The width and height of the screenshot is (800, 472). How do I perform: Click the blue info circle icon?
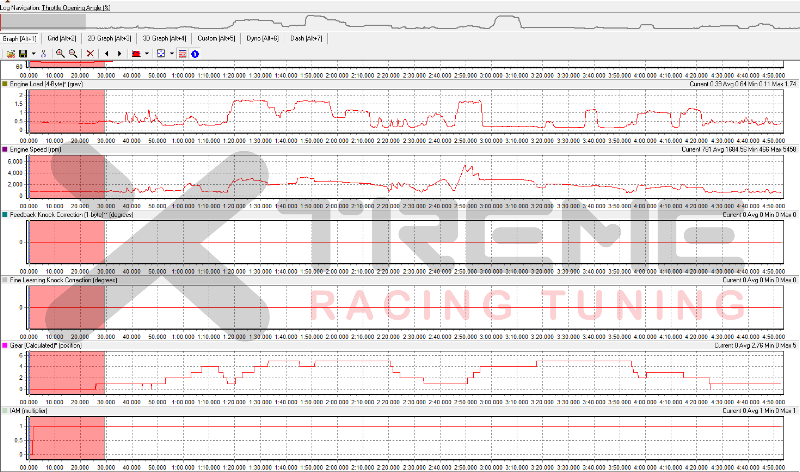tap(194, 52)
